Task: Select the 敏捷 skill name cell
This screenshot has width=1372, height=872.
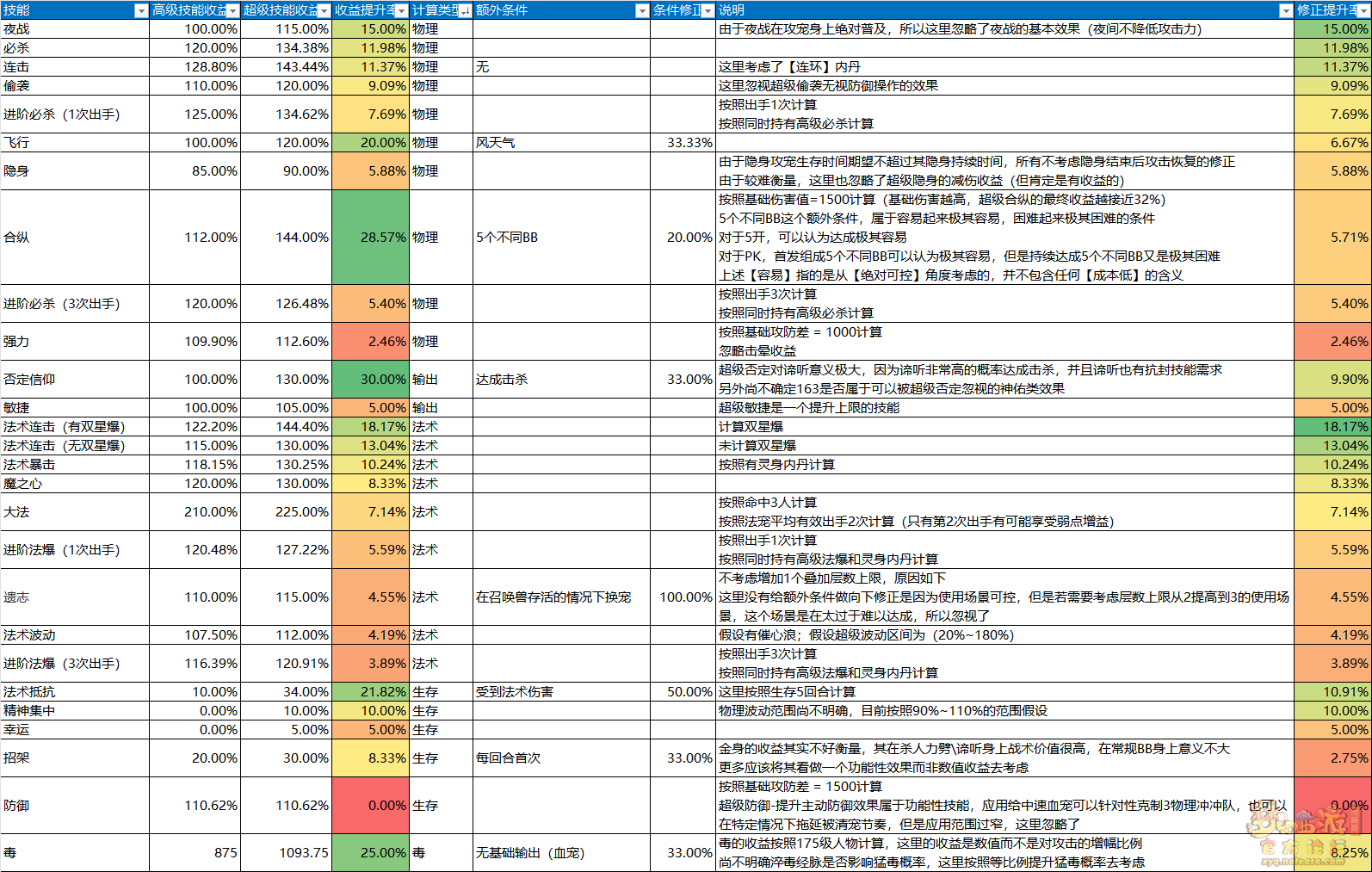Action: click(x=75, y=408)
